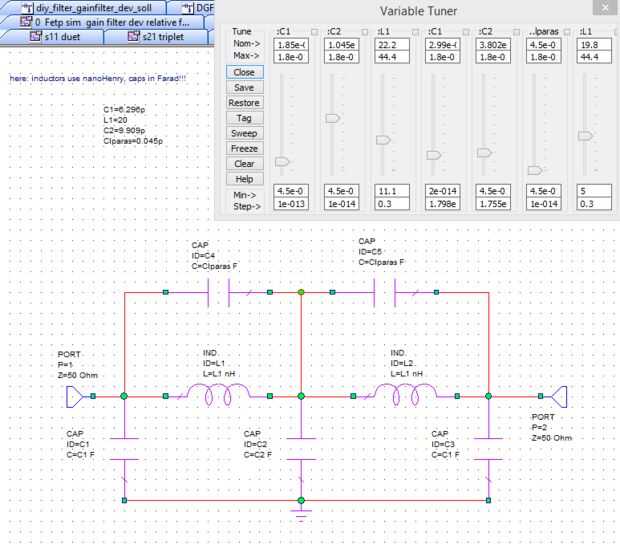Screen dimensions: 620x545
Task: Click the slider handle of :C2 column with Nom 3.802e
Action: (484, 152)
